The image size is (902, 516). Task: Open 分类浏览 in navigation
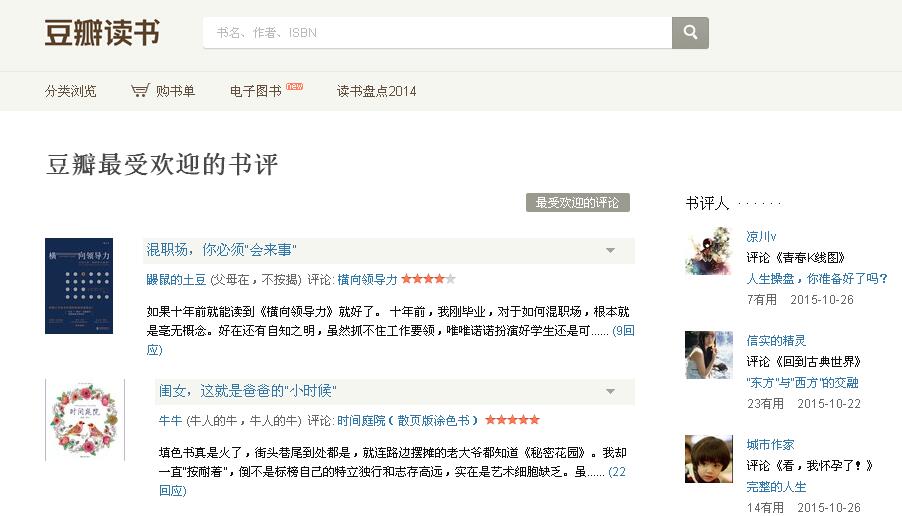(x=71, y=91)
